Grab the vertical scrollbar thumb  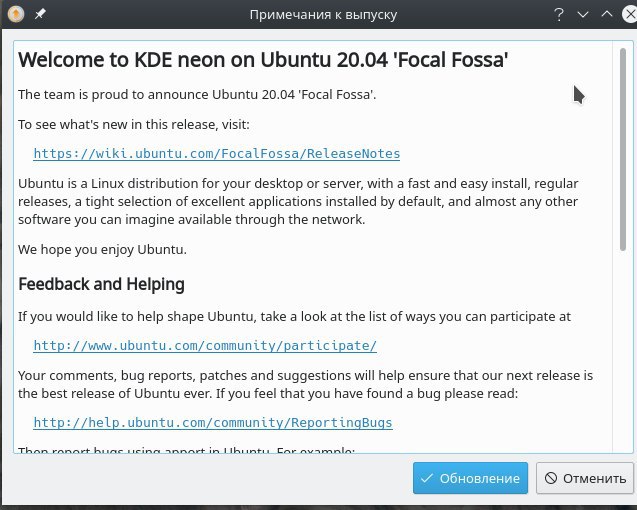(x=623, y=149)
